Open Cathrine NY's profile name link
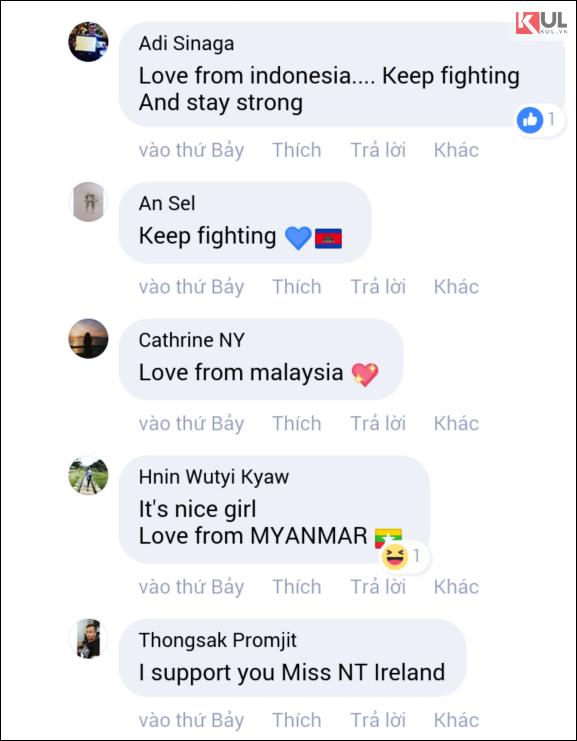The height and width of the screenshot is (741, 577). click(191, 340)
